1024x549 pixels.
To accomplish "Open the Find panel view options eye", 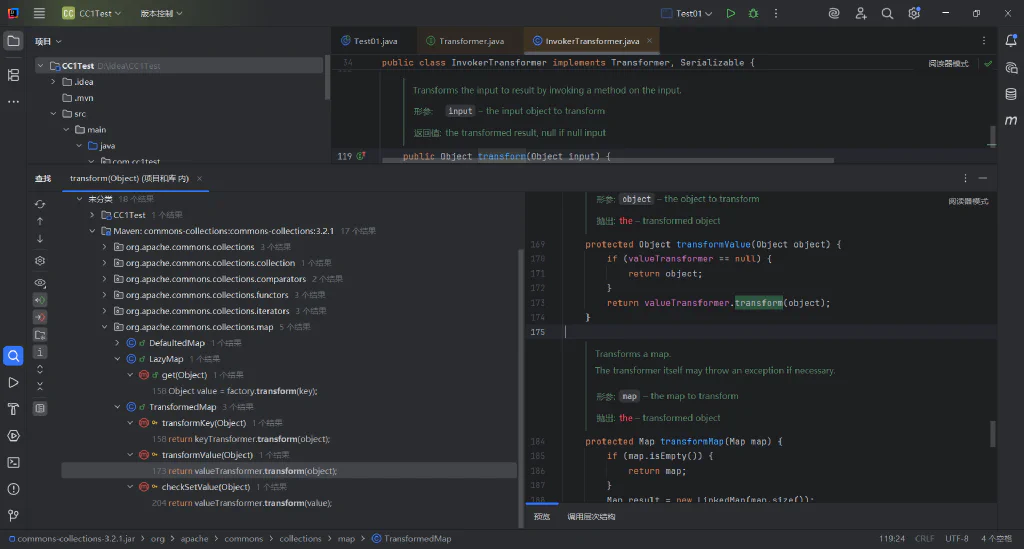I will 40,283.
